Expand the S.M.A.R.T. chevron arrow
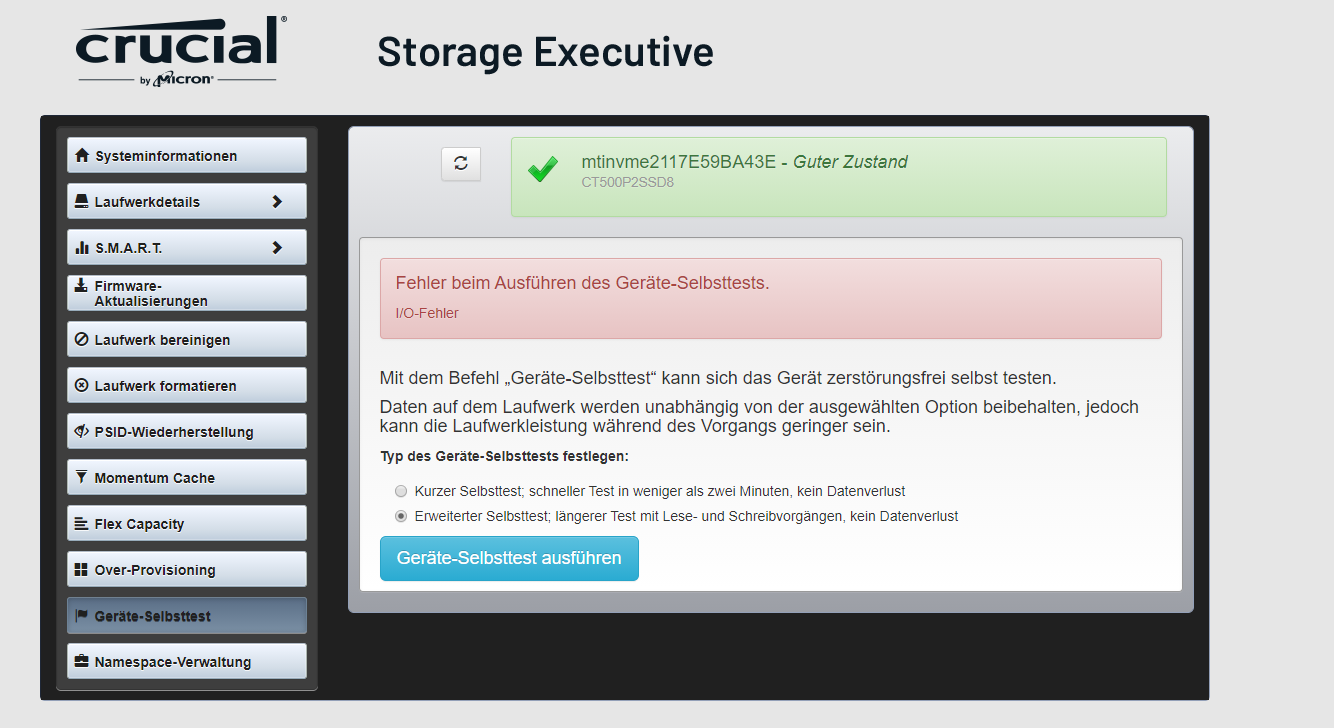This screenshot has height=728, width=1334. tap(277, 247)
